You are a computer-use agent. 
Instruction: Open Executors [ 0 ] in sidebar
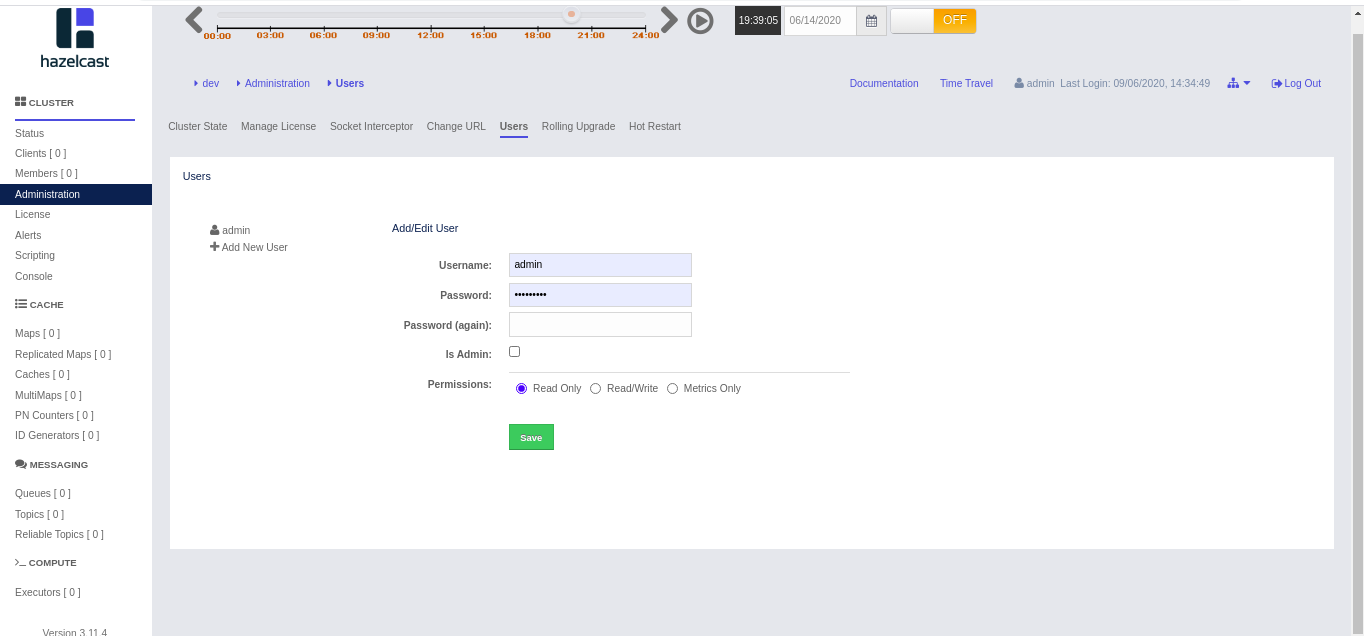click(x=48, y=592)
